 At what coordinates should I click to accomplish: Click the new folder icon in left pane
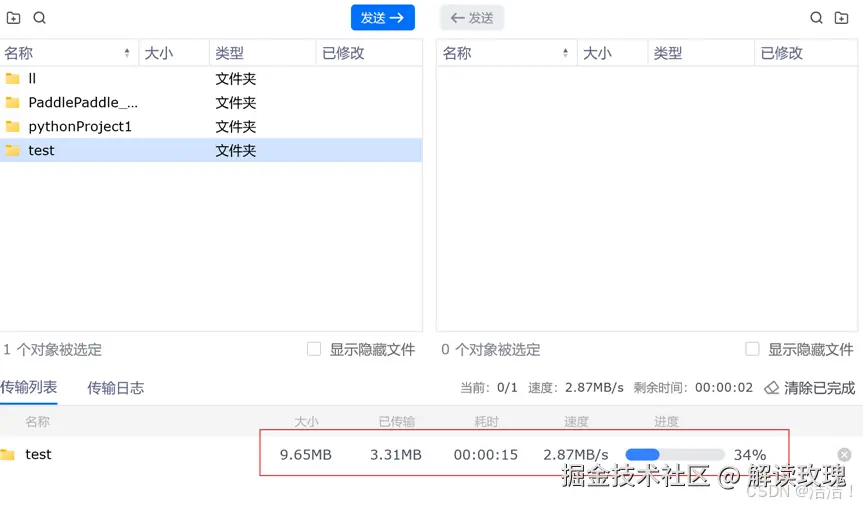13,18
